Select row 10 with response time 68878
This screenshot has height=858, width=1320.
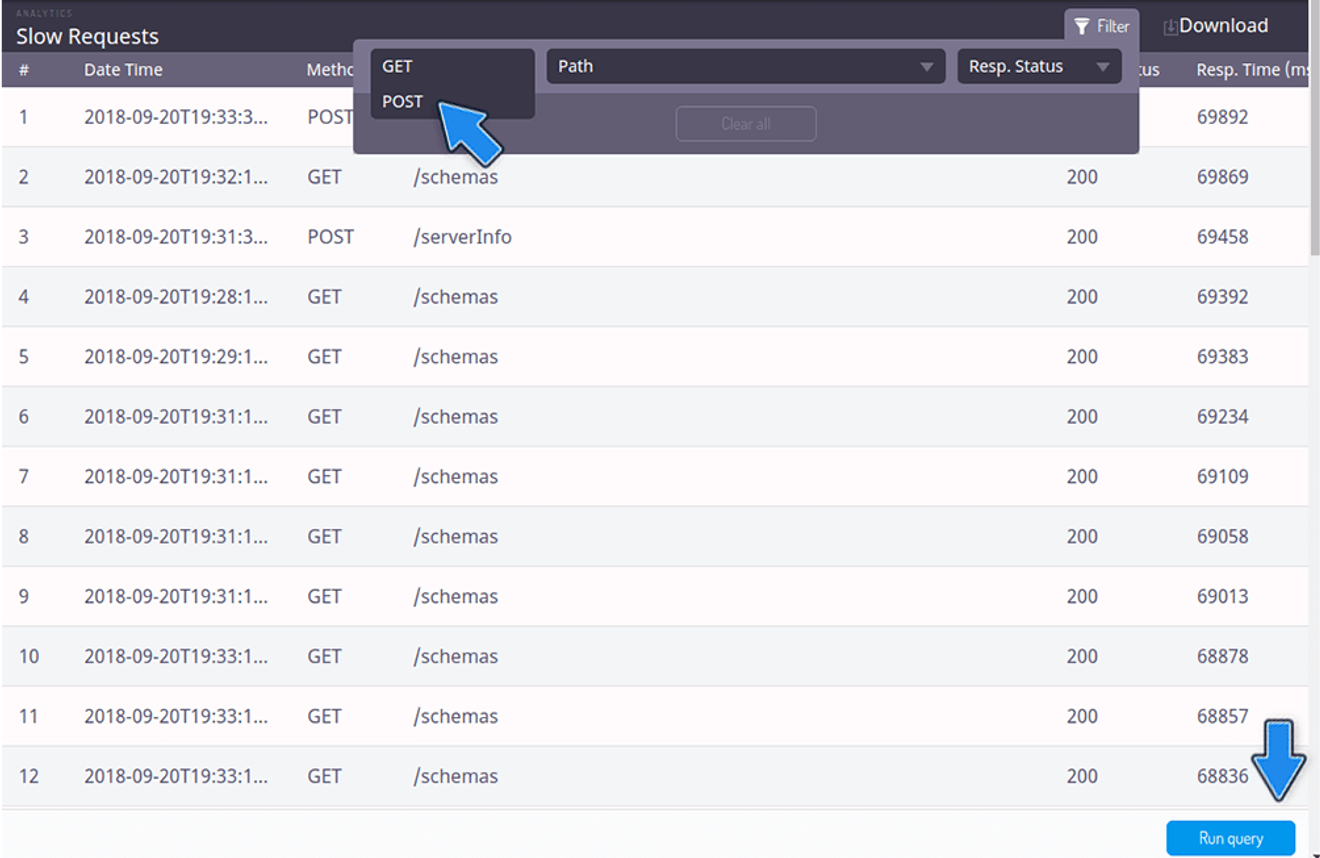pos(654,657)
